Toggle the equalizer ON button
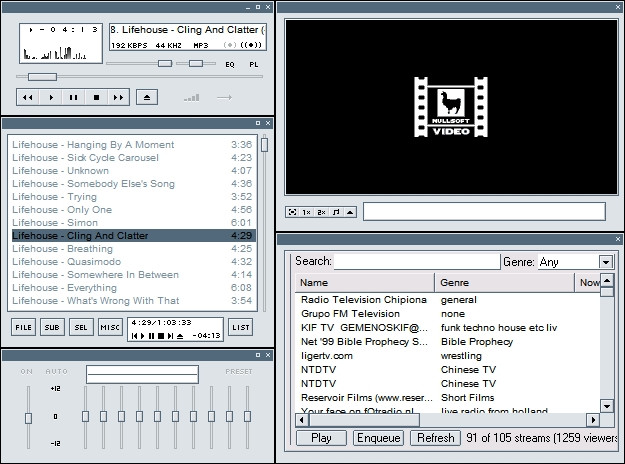 click(27, 372)
